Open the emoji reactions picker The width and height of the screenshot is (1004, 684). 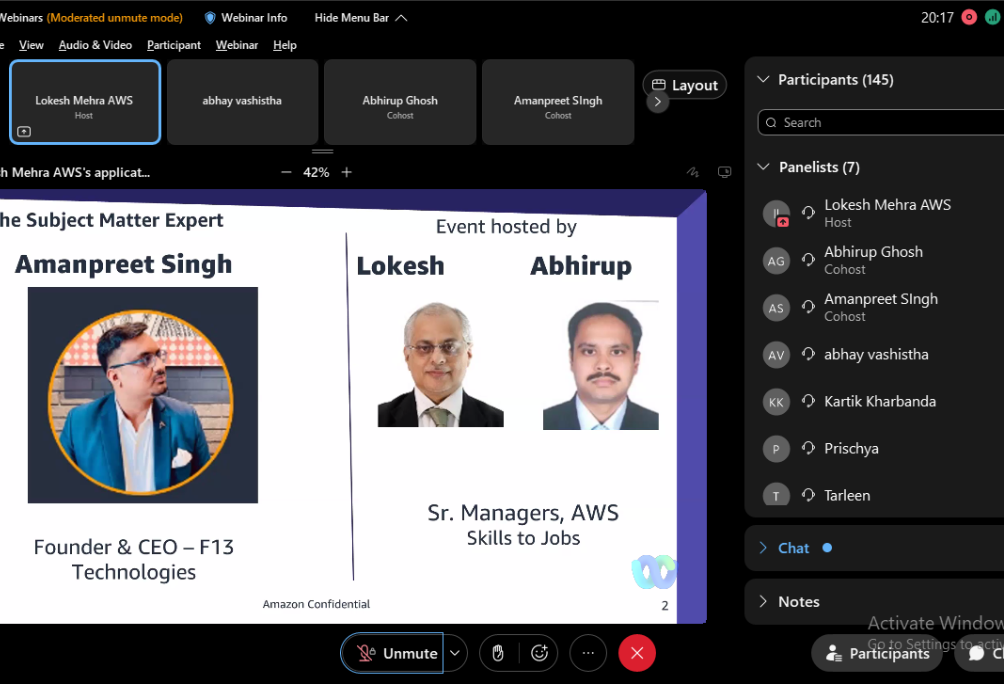(540, 653)
